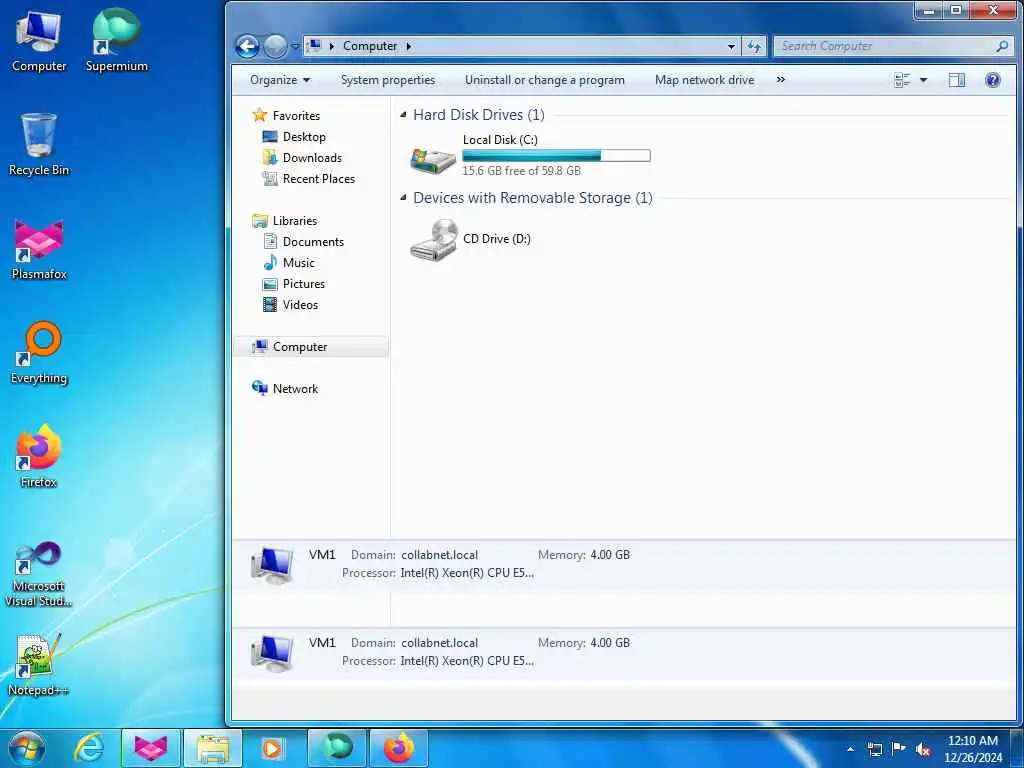Click the Action Center flag tray icon
Viewport: 1024px width, 768px height.
pos(899,749)
